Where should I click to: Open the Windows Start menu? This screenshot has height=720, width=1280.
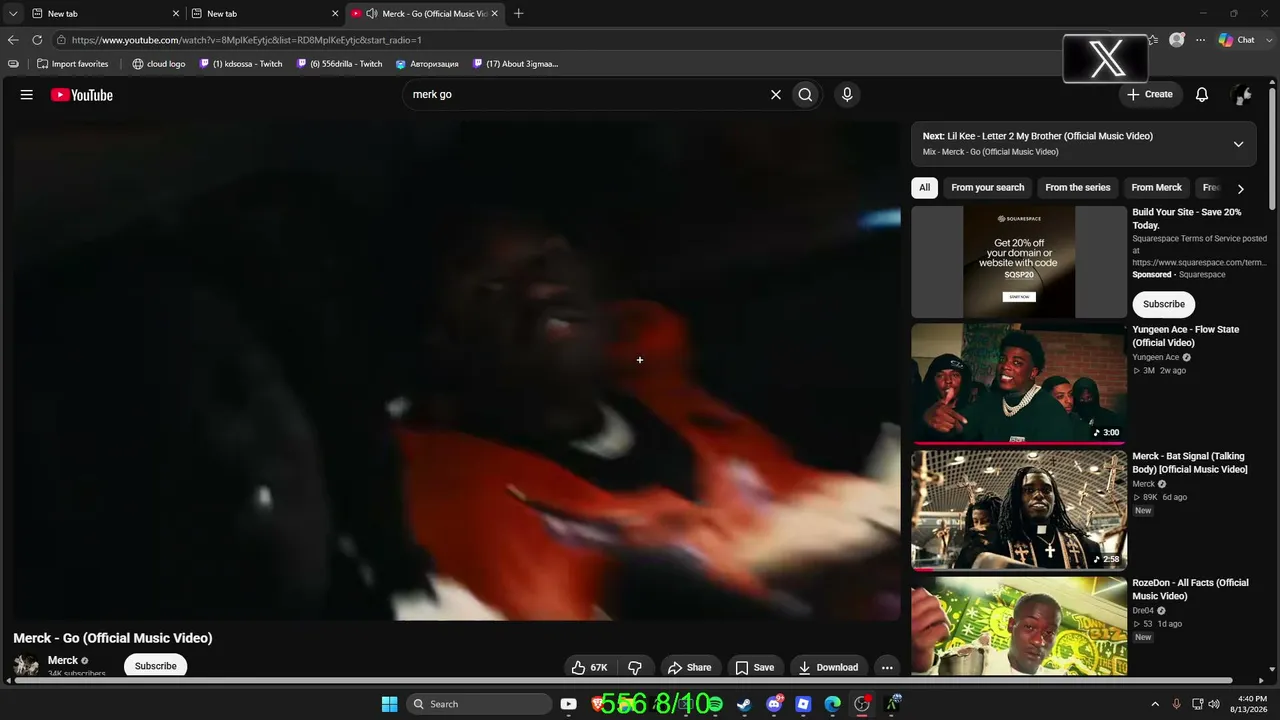click(389, 704)
